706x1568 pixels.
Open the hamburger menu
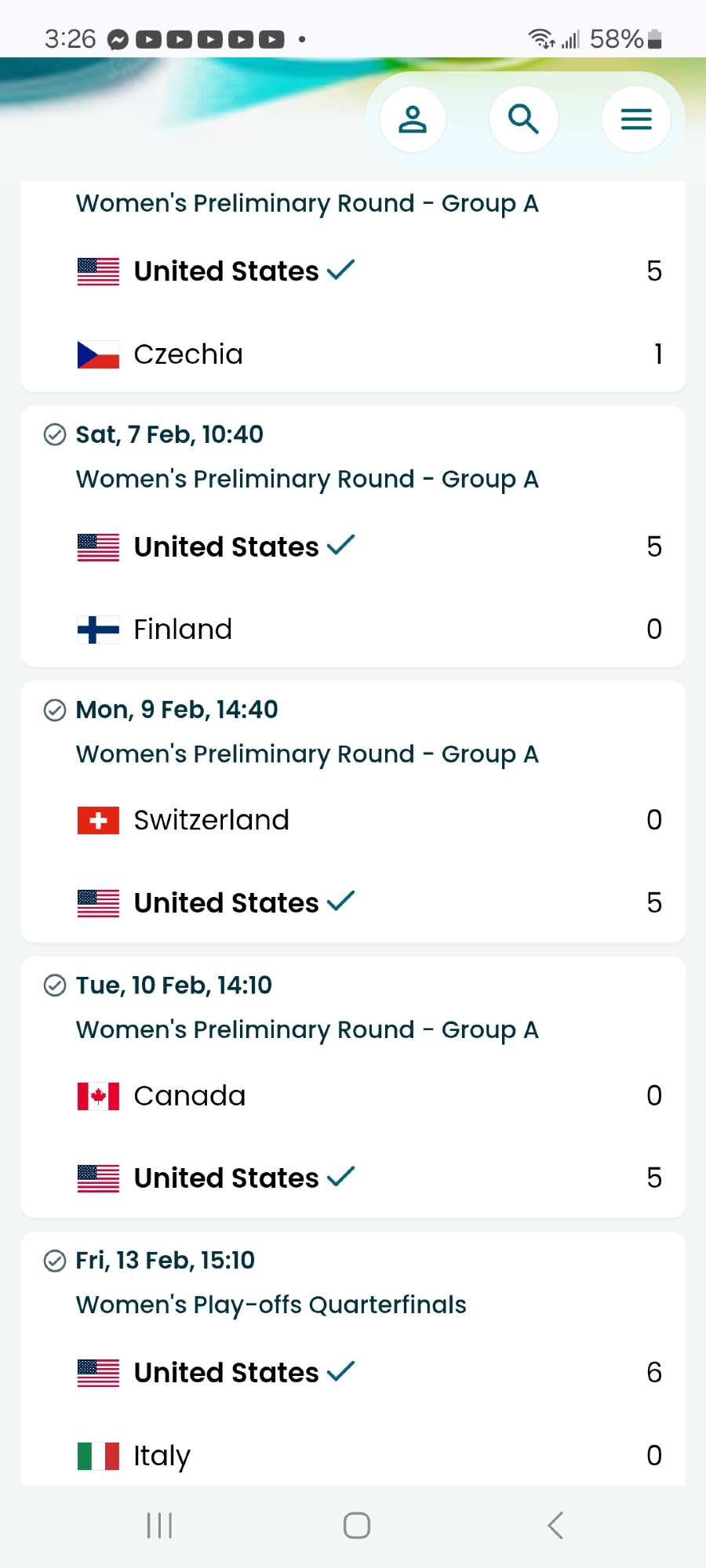636,119
